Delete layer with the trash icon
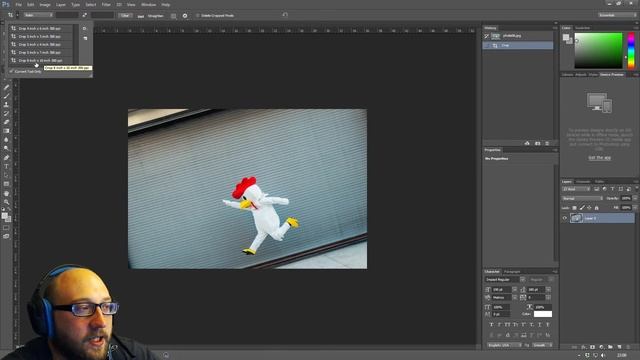 click(628, 347)
